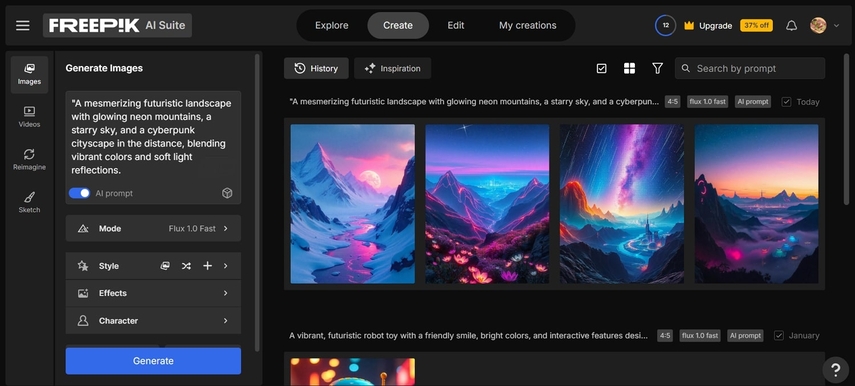Click the Mode triangle icon
Image resolution: width=855 pixels, height=386 pixels.
(83, 228)
